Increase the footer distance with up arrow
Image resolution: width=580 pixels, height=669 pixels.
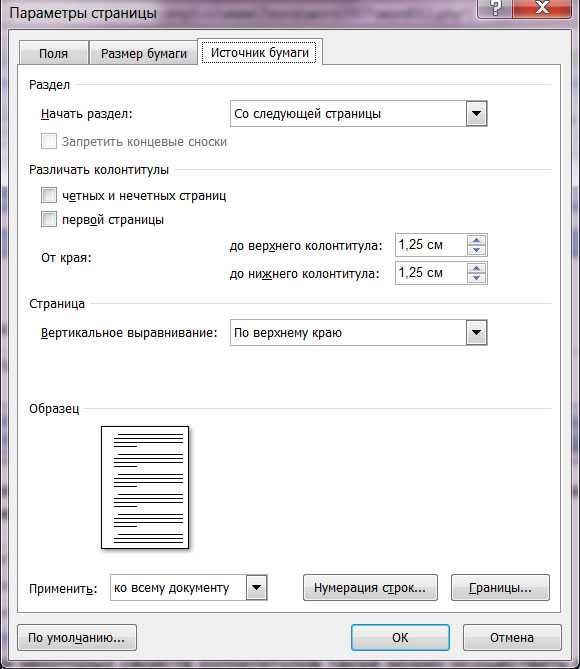(476, 268)
